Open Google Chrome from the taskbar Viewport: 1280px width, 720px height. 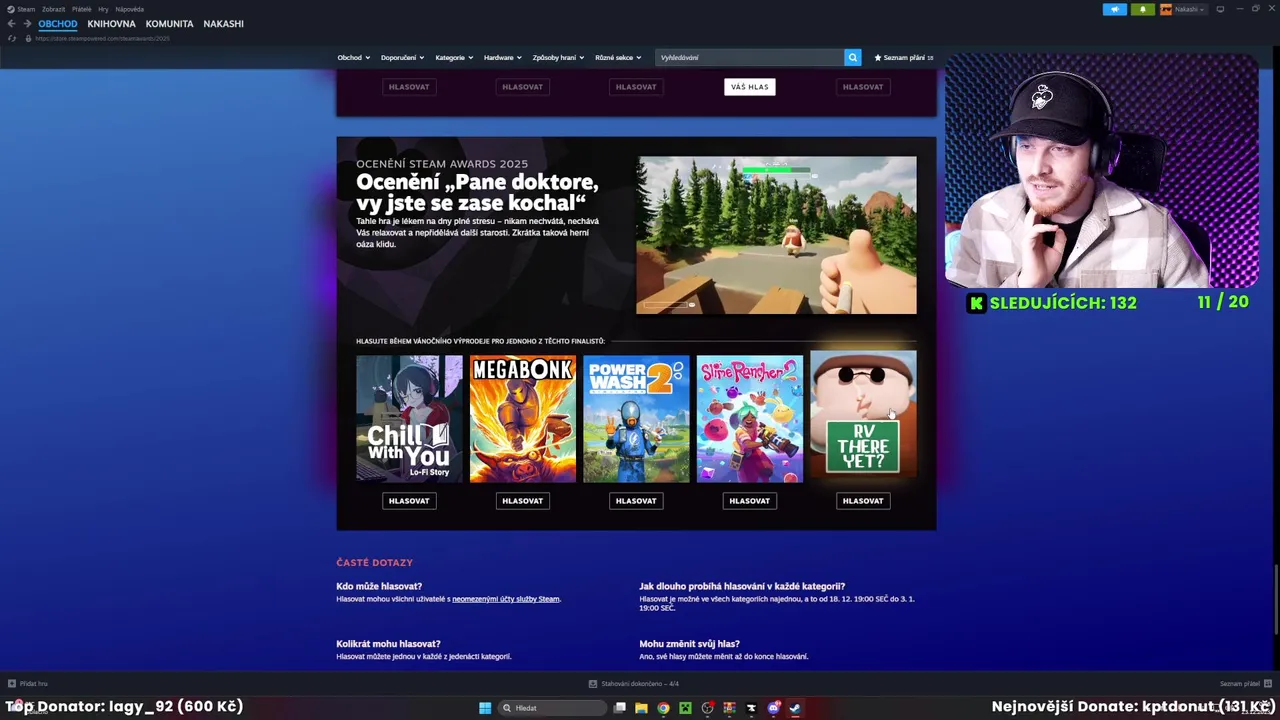coord(663,708)
